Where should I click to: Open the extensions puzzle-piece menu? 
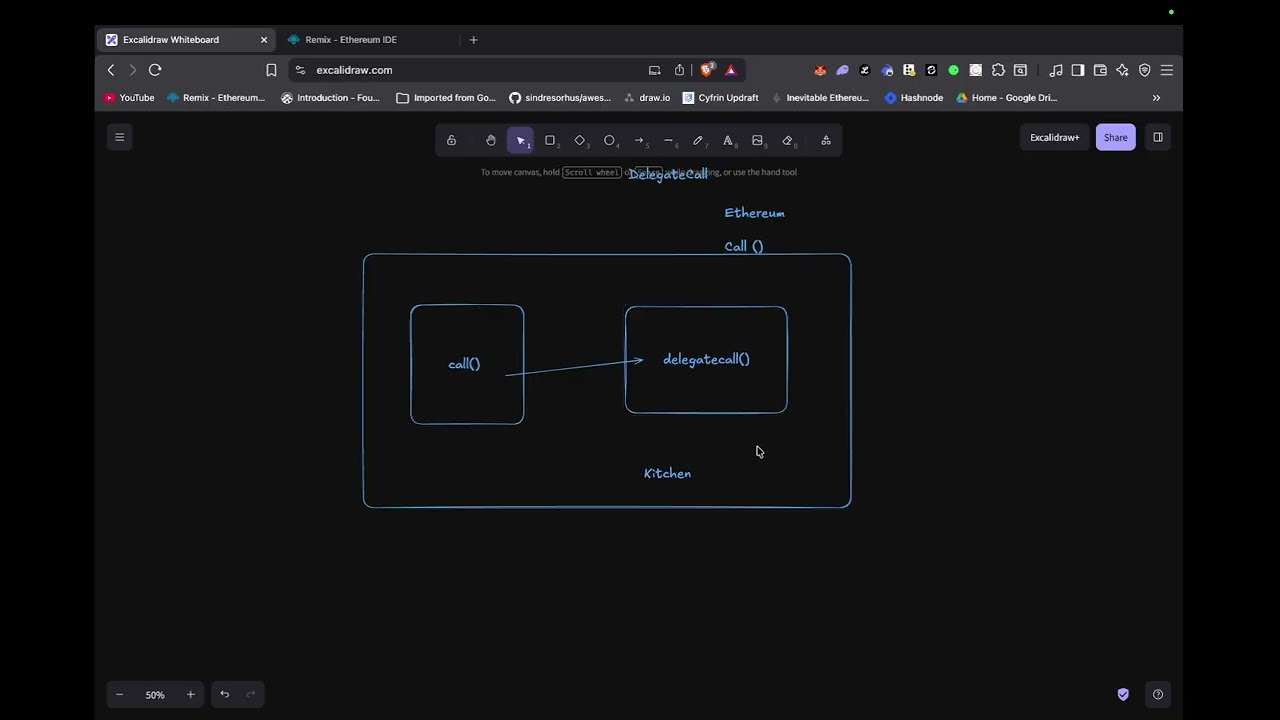998,70
